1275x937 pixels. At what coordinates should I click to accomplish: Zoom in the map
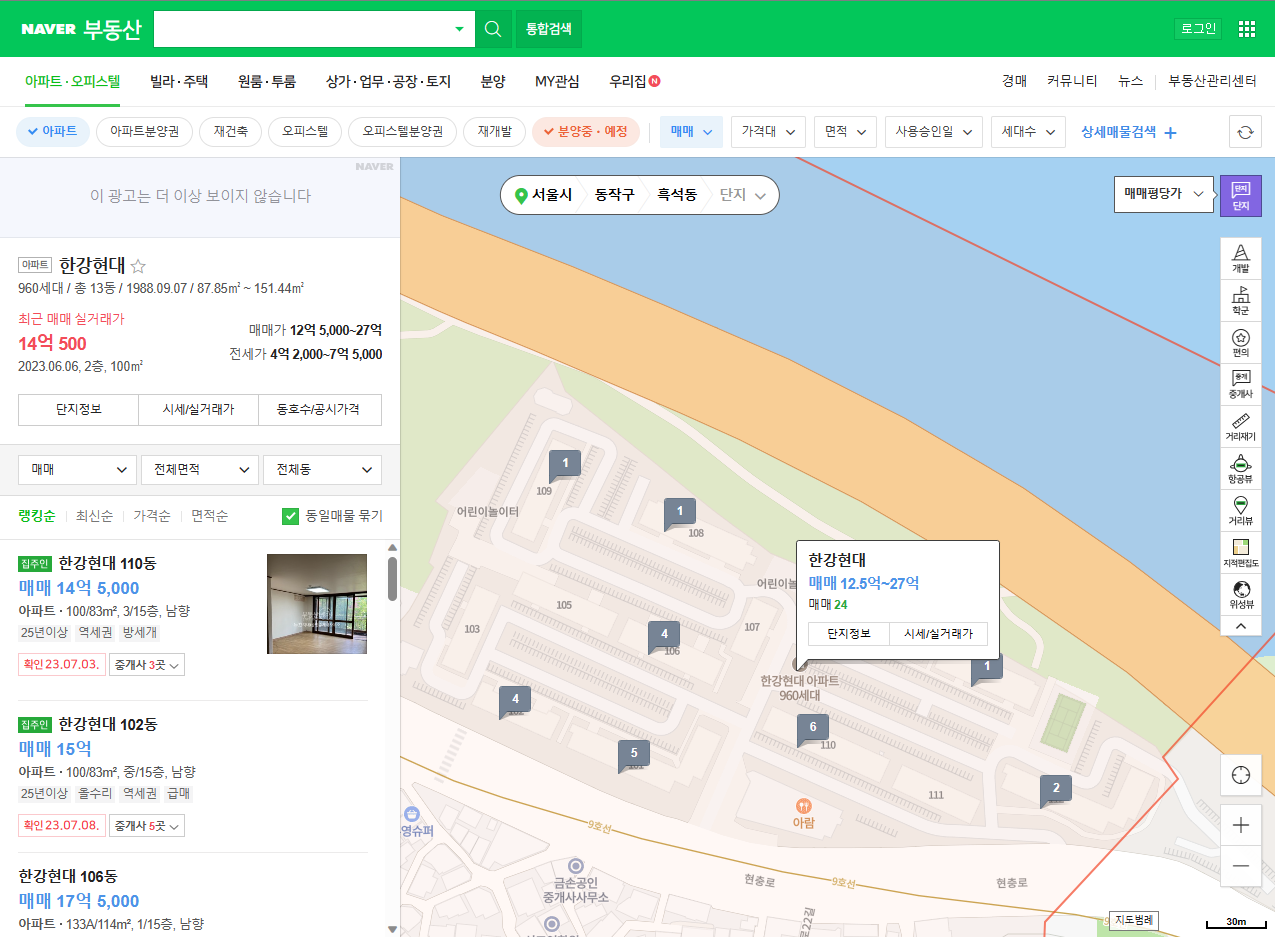(x=1241, y=825)
